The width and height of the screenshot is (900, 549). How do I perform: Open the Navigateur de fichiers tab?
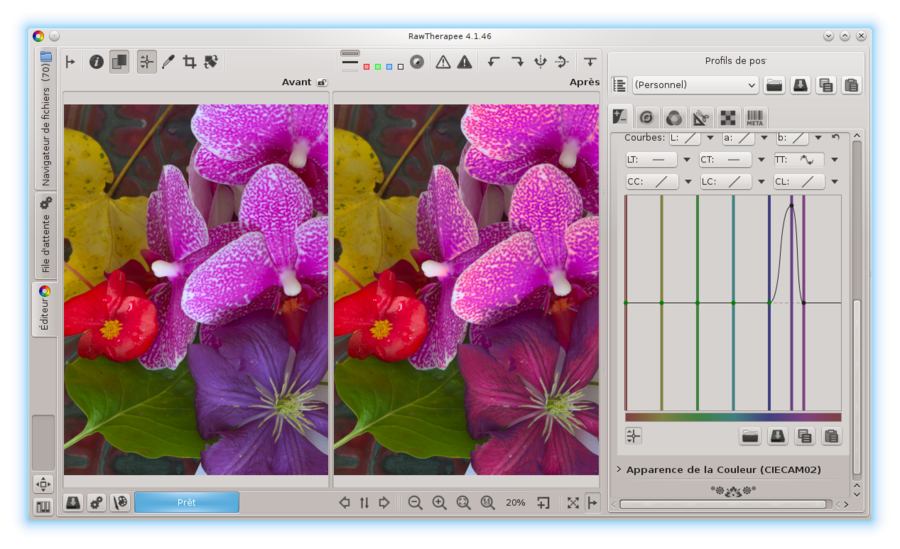[45, 124]
